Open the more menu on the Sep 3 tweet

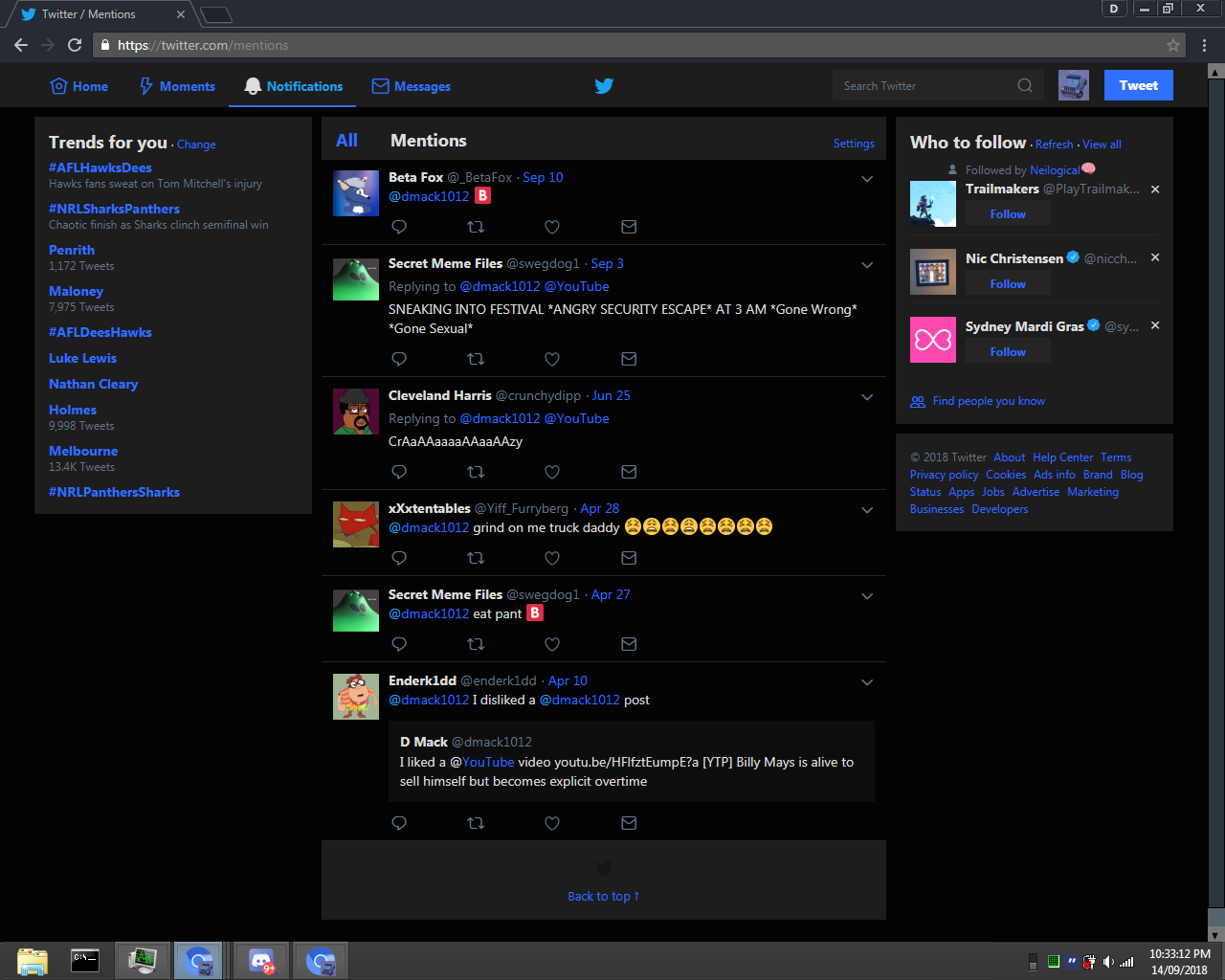867,265
